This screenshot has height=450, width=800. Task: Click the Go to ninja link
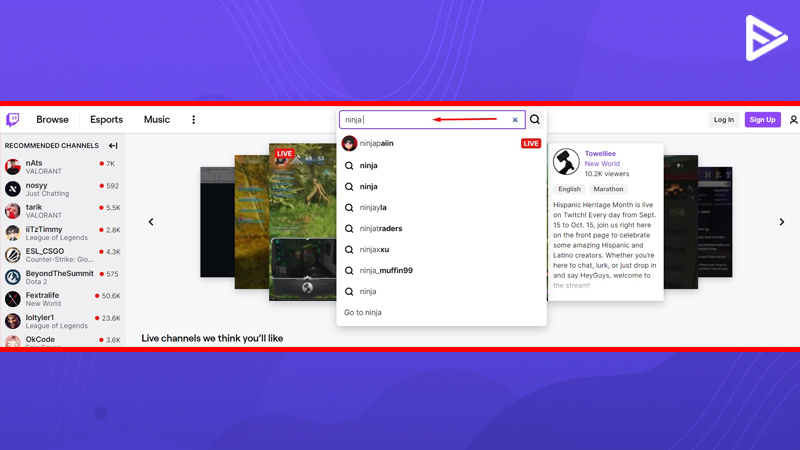(363, 312)
